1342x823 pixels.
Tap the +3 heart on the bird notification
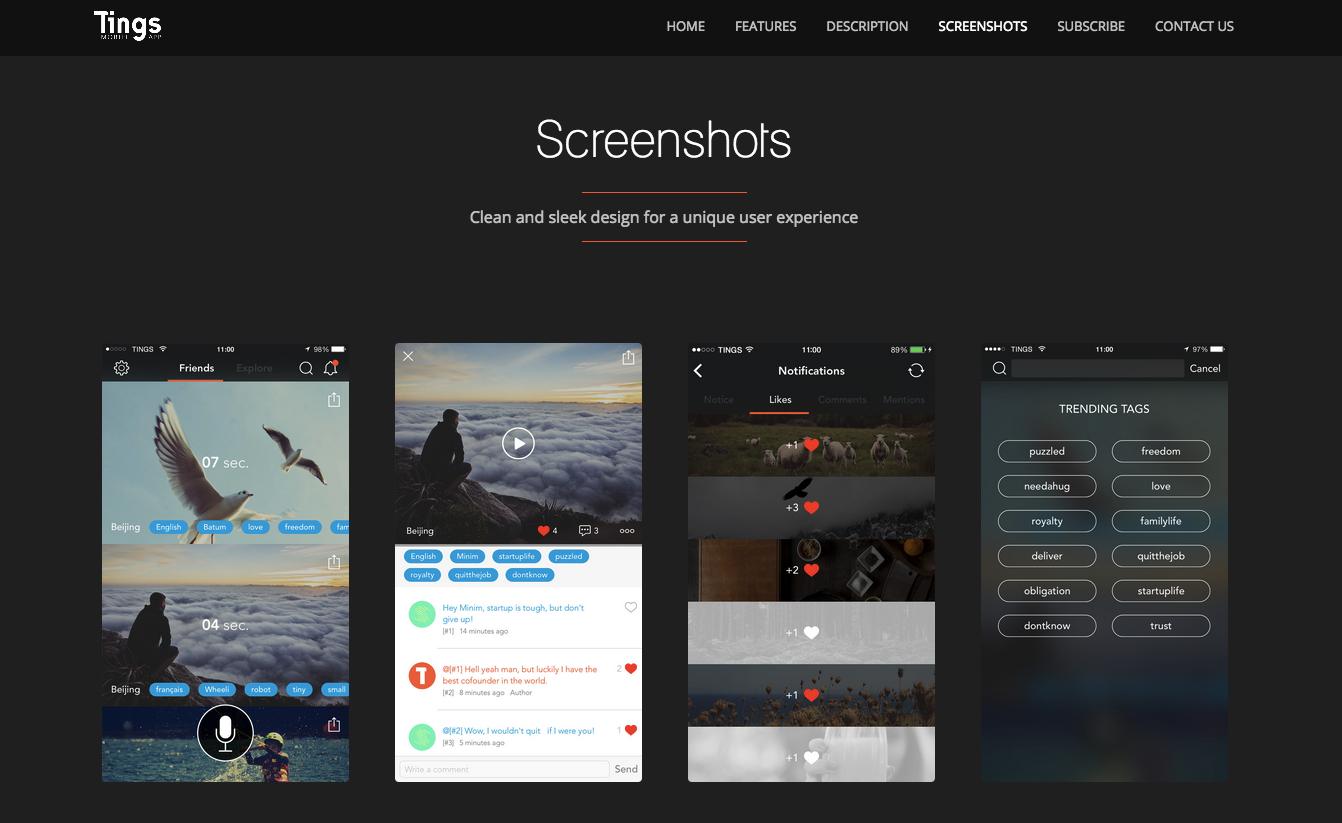tap(811, 507)
